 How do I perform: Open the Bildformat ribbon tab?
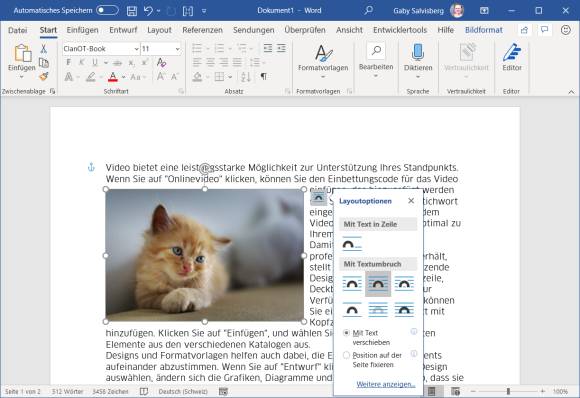click(484, 30)
